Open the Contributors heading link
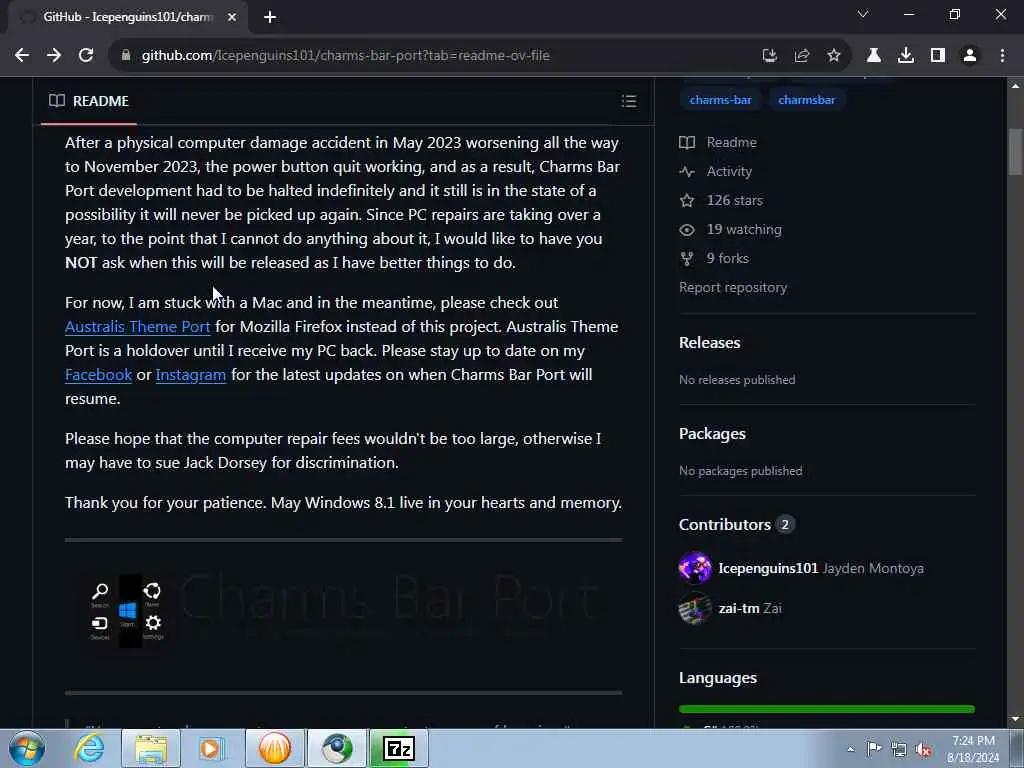Image resolution: width=1024 pixels, height=768 pixels. point(725,524)
